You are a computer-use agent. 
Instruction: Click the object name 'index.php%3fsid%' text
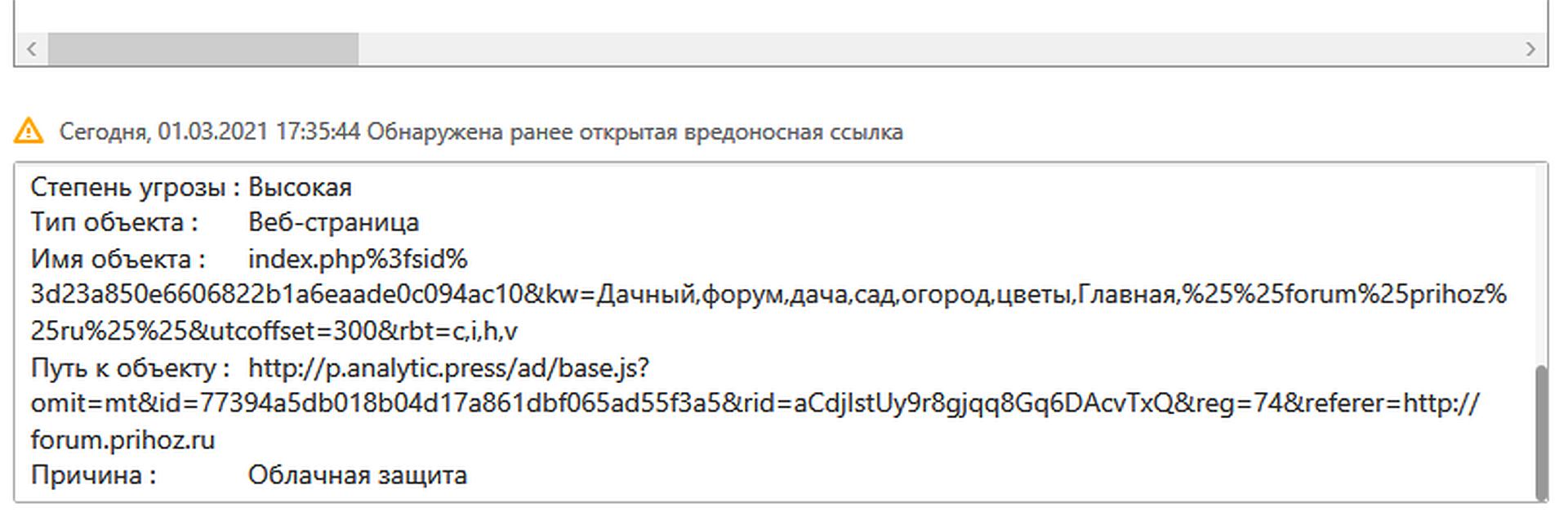point(358,259)
